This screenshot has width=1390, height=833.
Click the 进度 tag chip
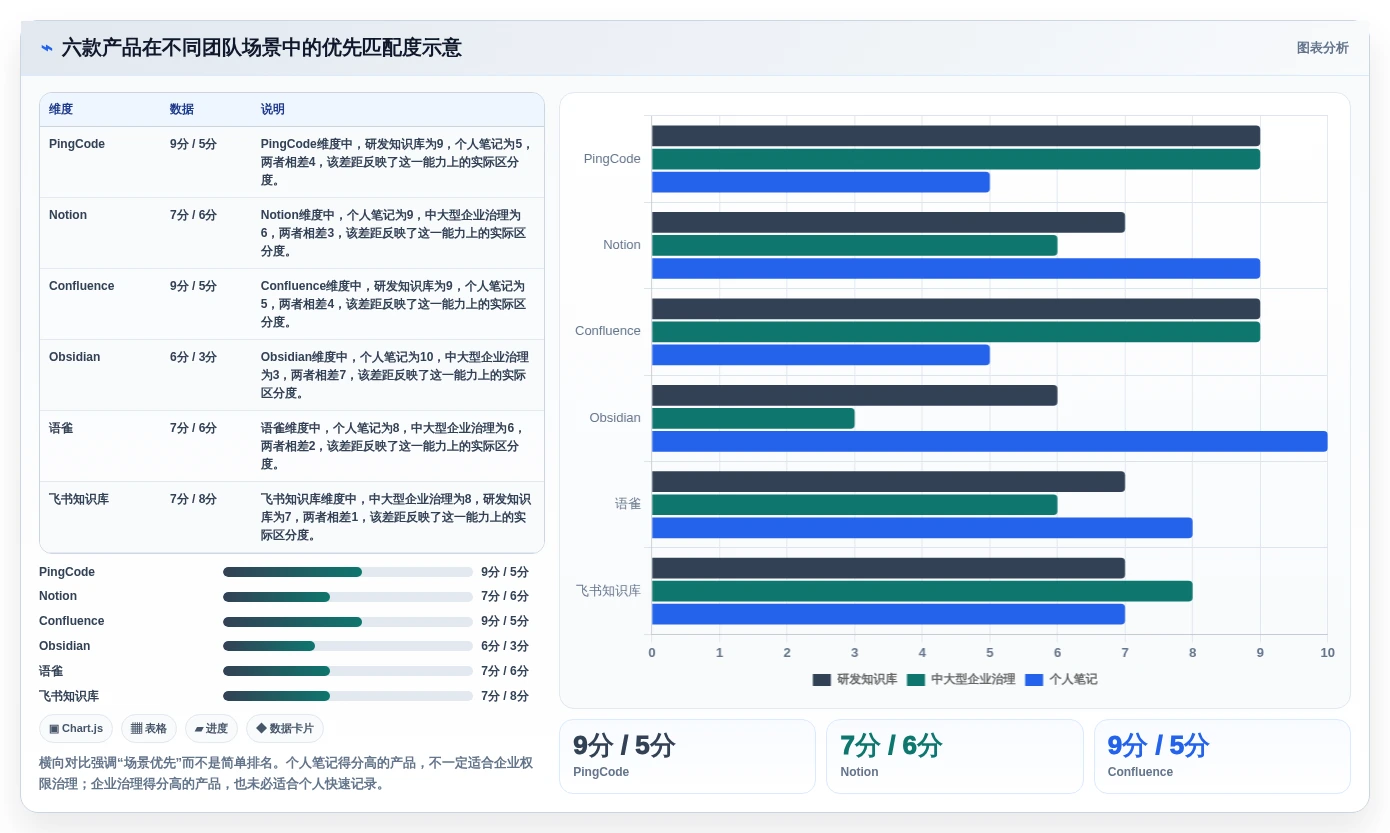(x=211, y=728)
